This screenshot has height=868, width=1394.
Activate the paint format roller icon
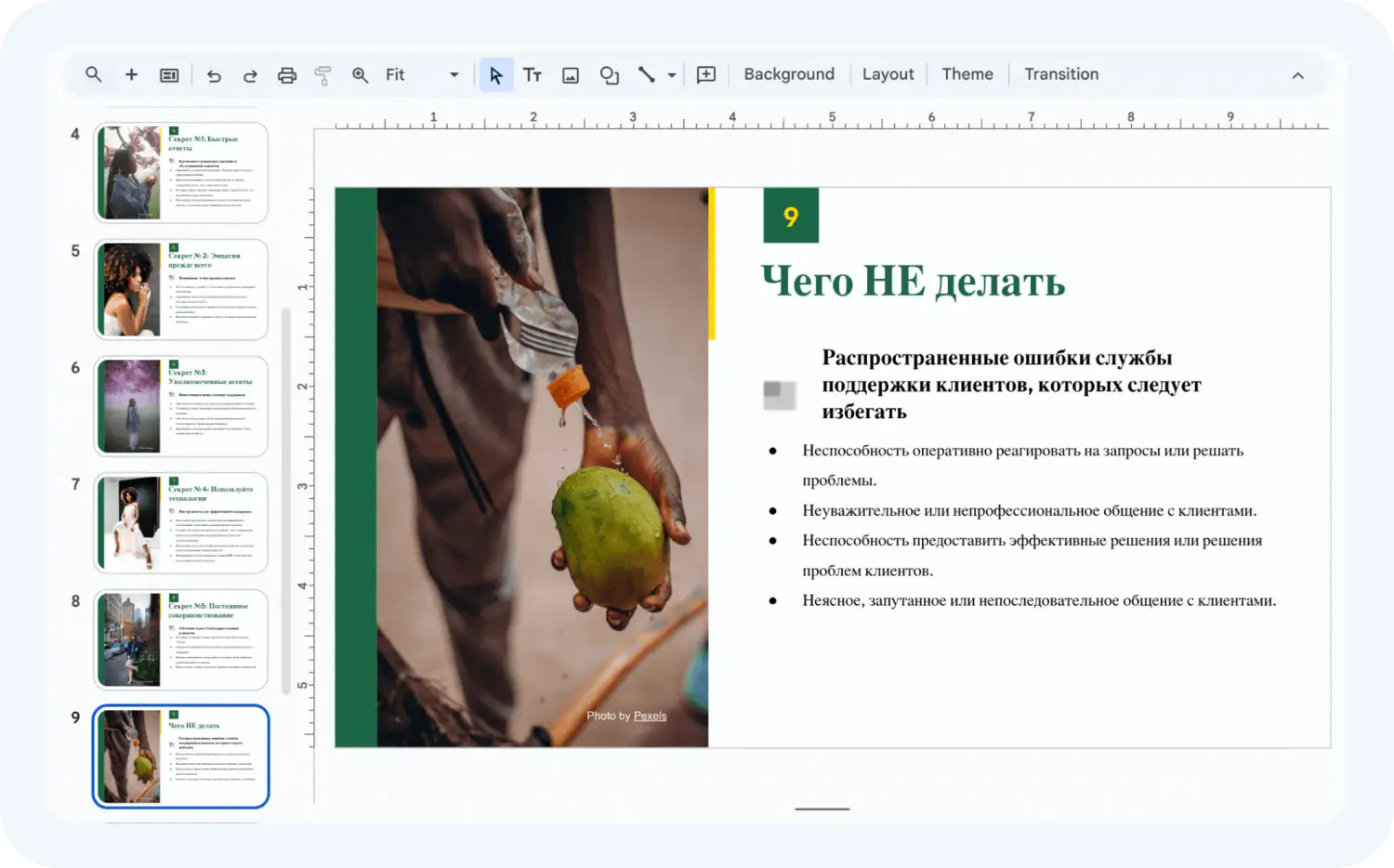(323, 75)
